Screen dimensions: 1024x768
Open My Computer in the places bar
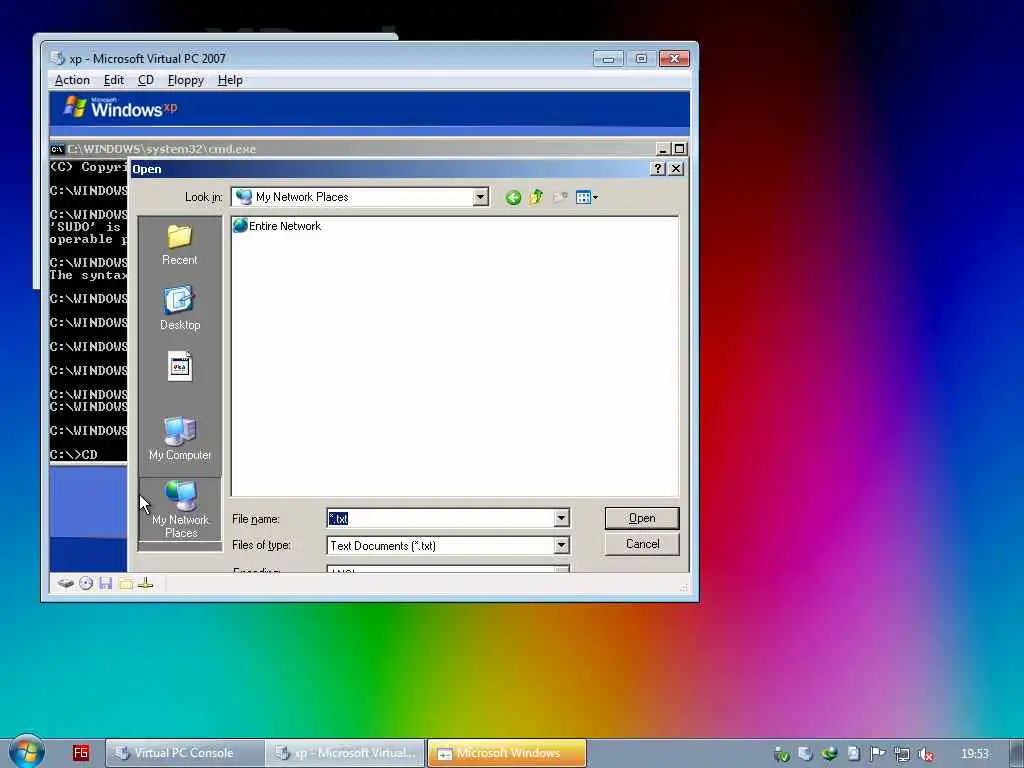[180, 438]
